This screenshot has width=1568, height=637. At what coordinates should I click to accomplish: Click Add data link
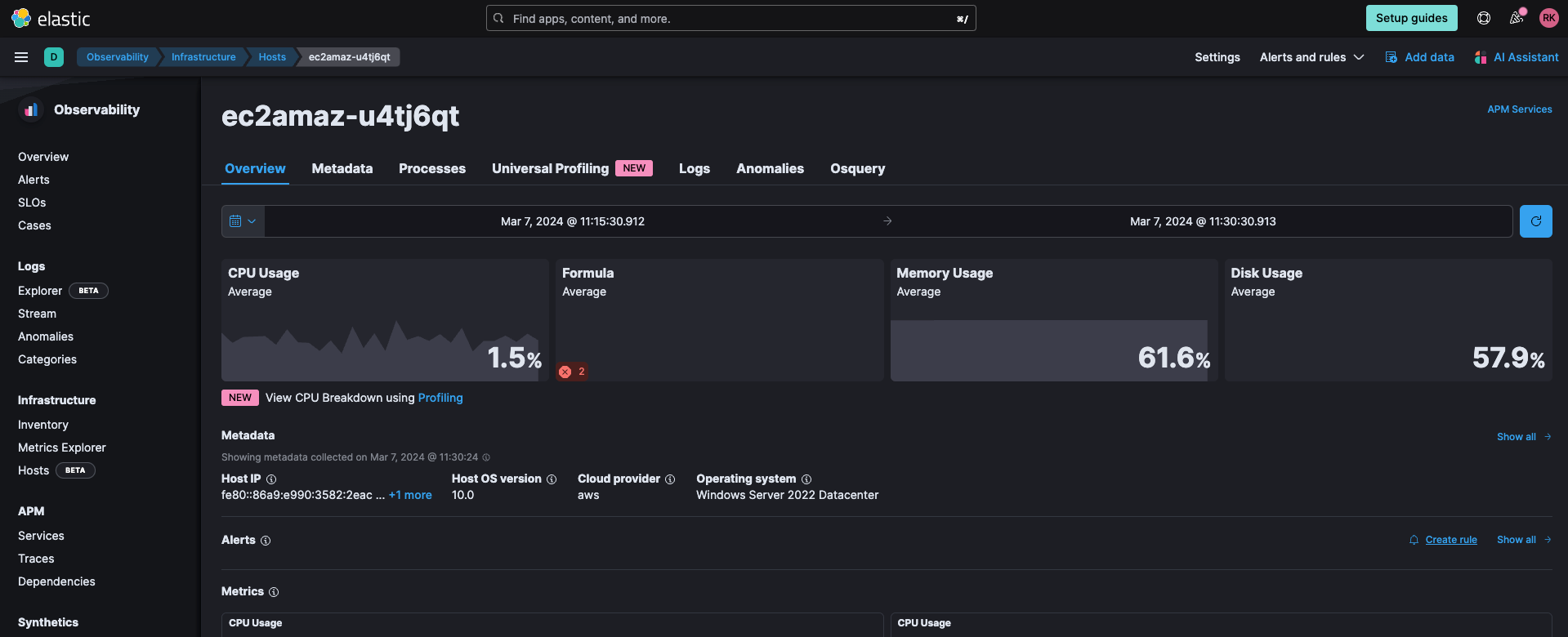[x=1420, y=57]
